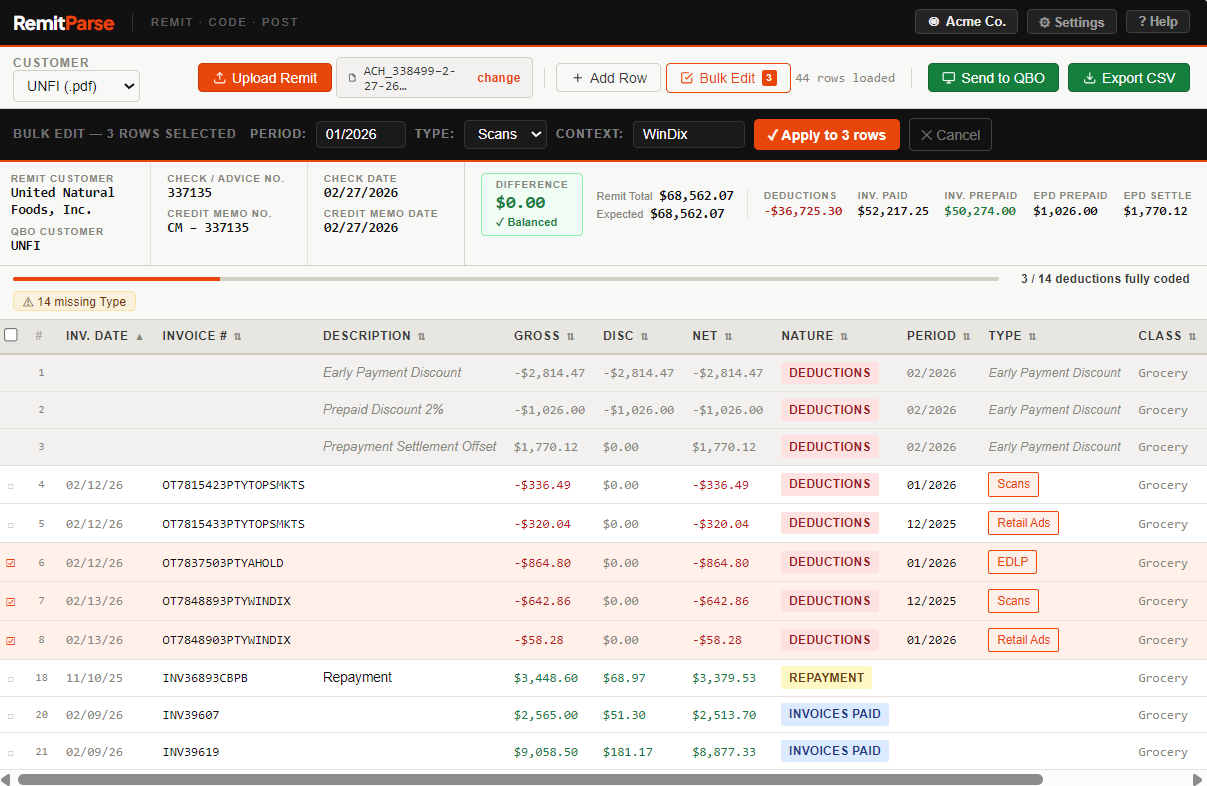Open the bulk Type dropdown set to Scans

pos(505,134)
